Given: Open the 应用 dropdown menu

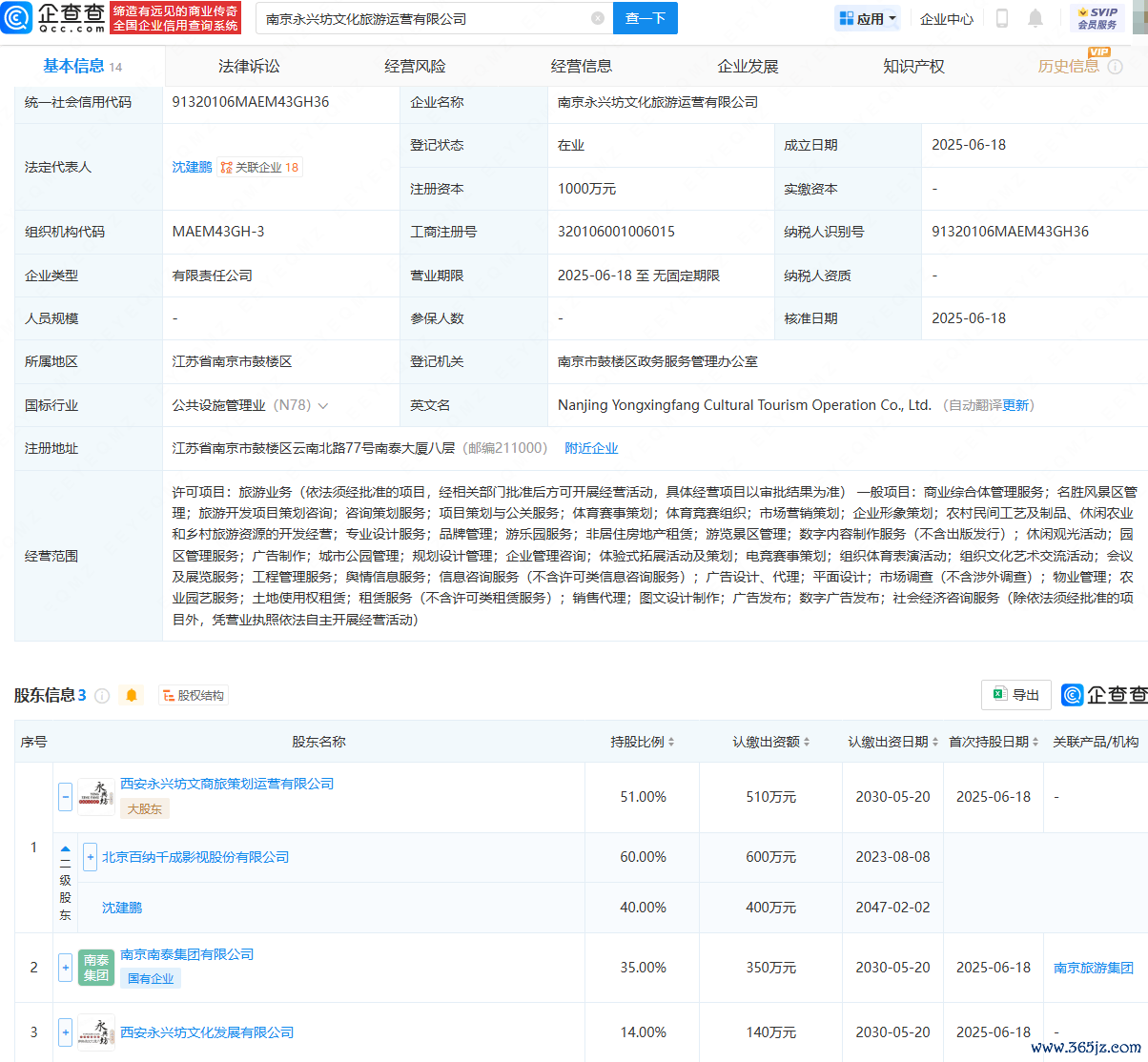Looking at the screenshot, I should (868, 18).
